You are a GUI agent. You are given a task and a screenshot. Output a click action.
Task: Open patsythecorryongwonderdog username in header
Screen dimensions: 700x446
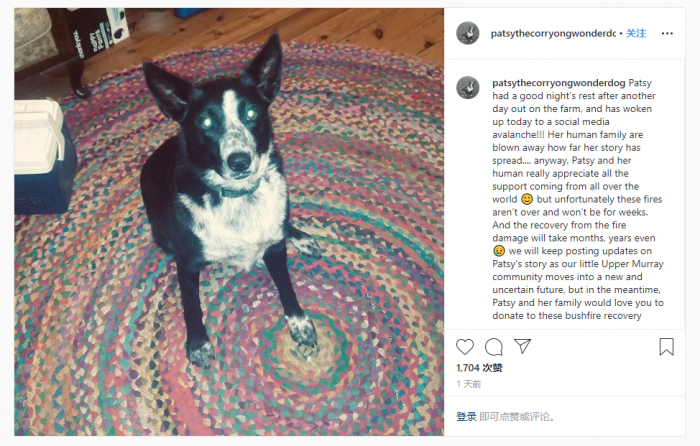(553, 33)
